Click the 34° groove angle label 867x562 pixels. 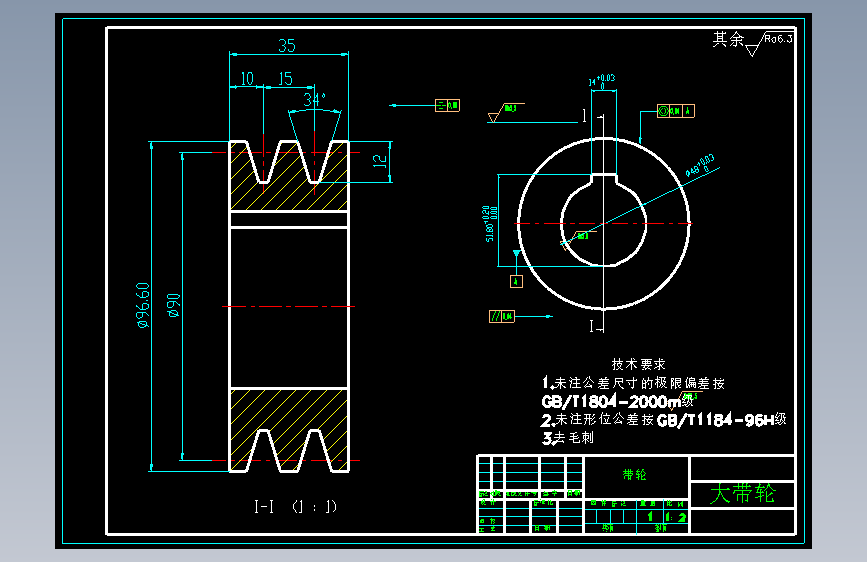314,99
